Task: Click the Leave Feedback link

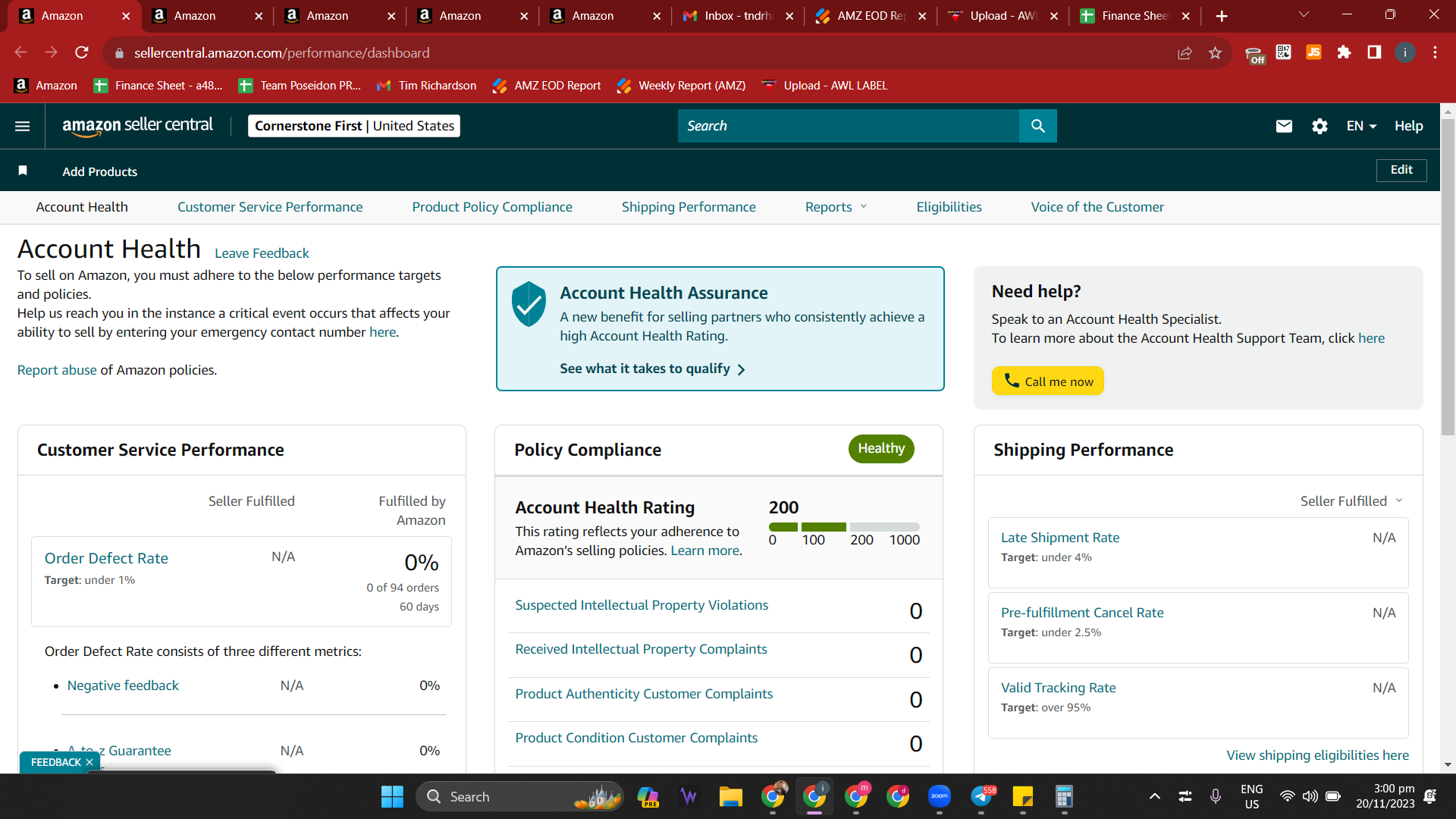Action: 262,253
